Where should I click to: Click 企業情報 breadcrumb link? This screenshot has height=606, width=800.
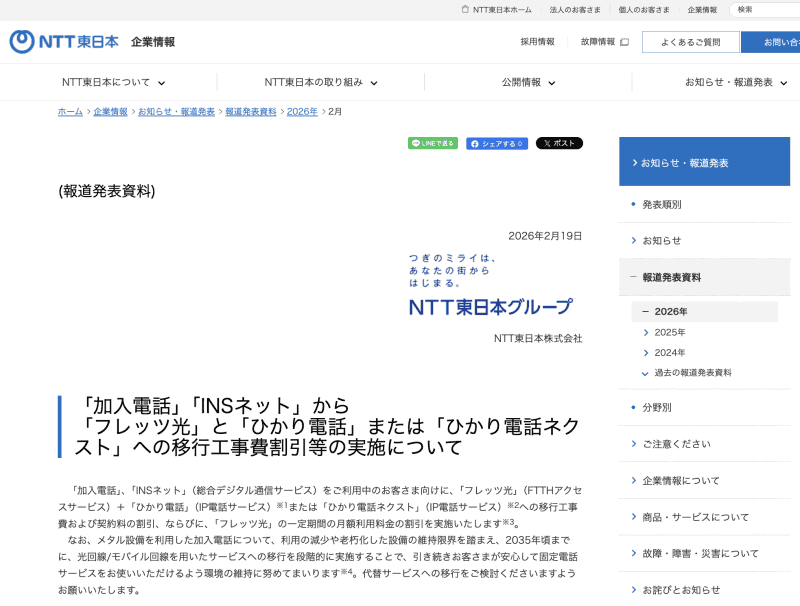coord(110,111)
